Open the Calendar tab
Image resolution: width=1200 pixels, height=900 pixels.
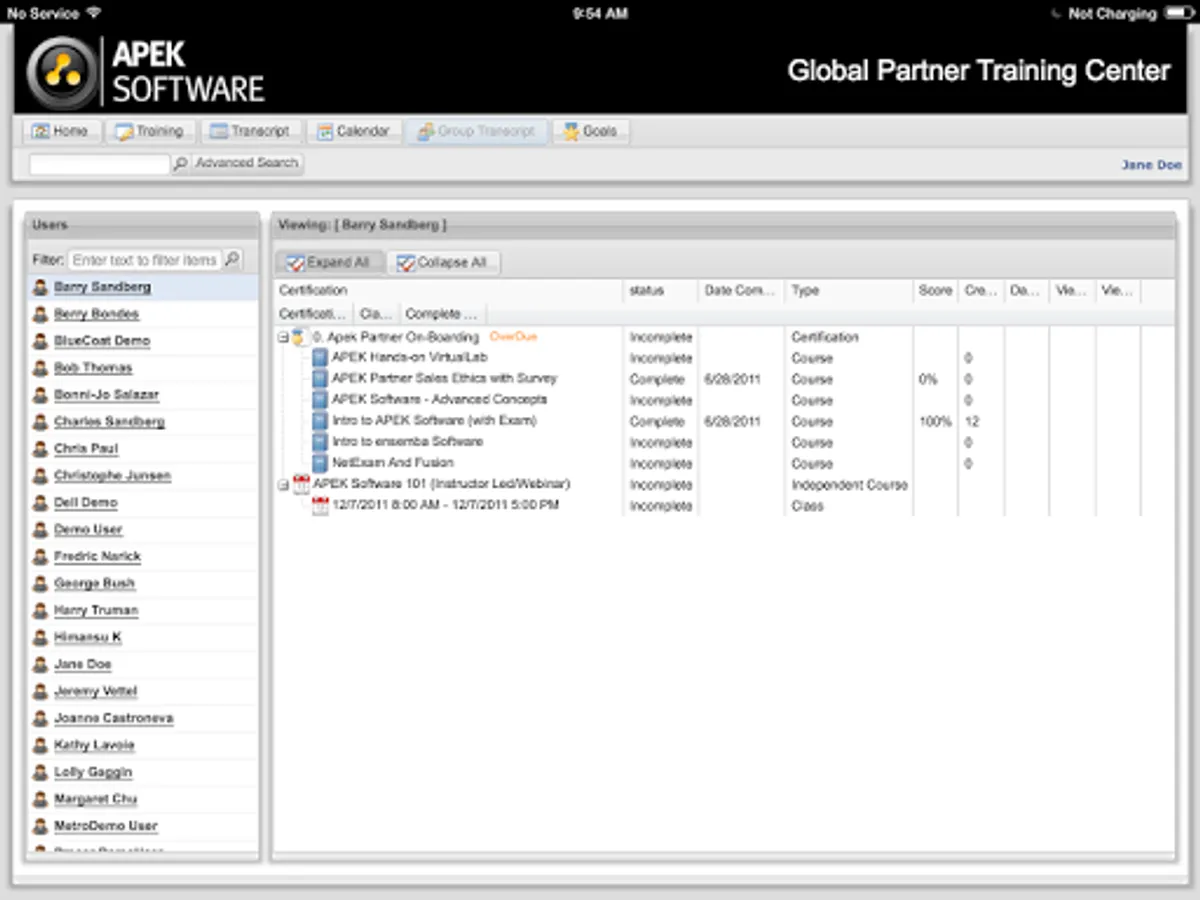point(354,131)
